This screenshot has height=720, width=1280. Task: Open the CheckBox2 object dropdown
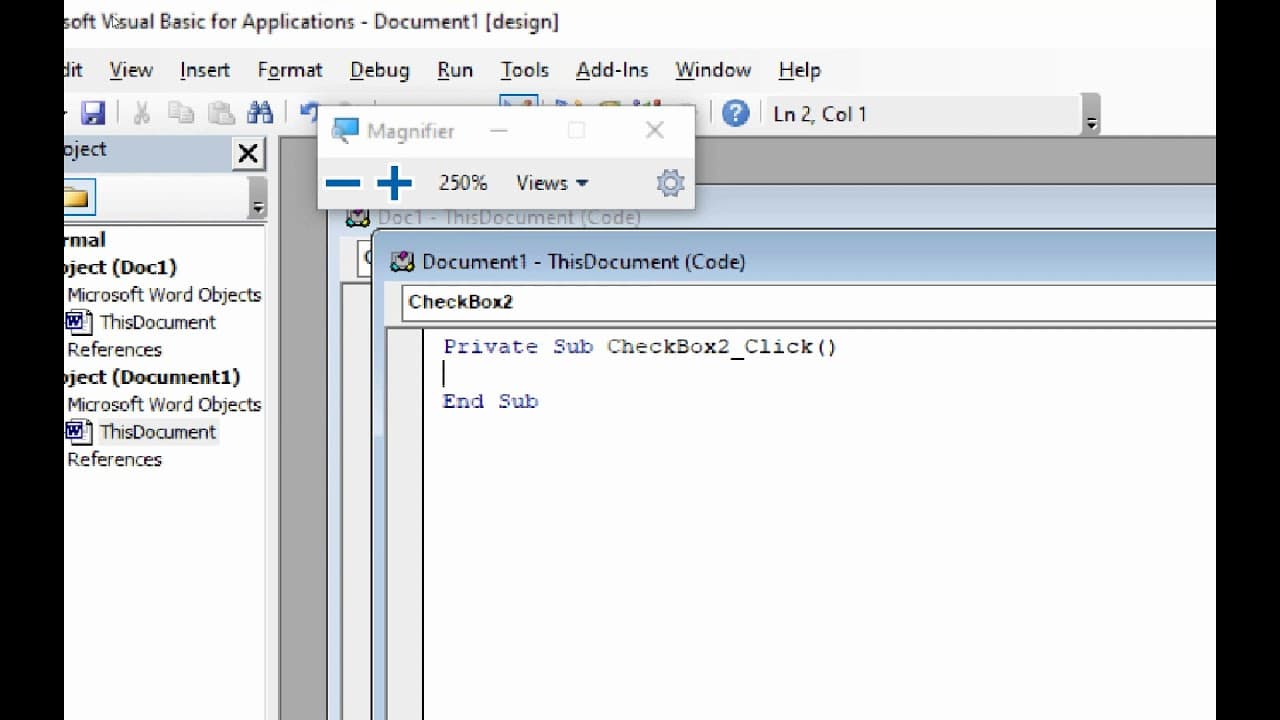pyautogui.click(x=808, y=302)
